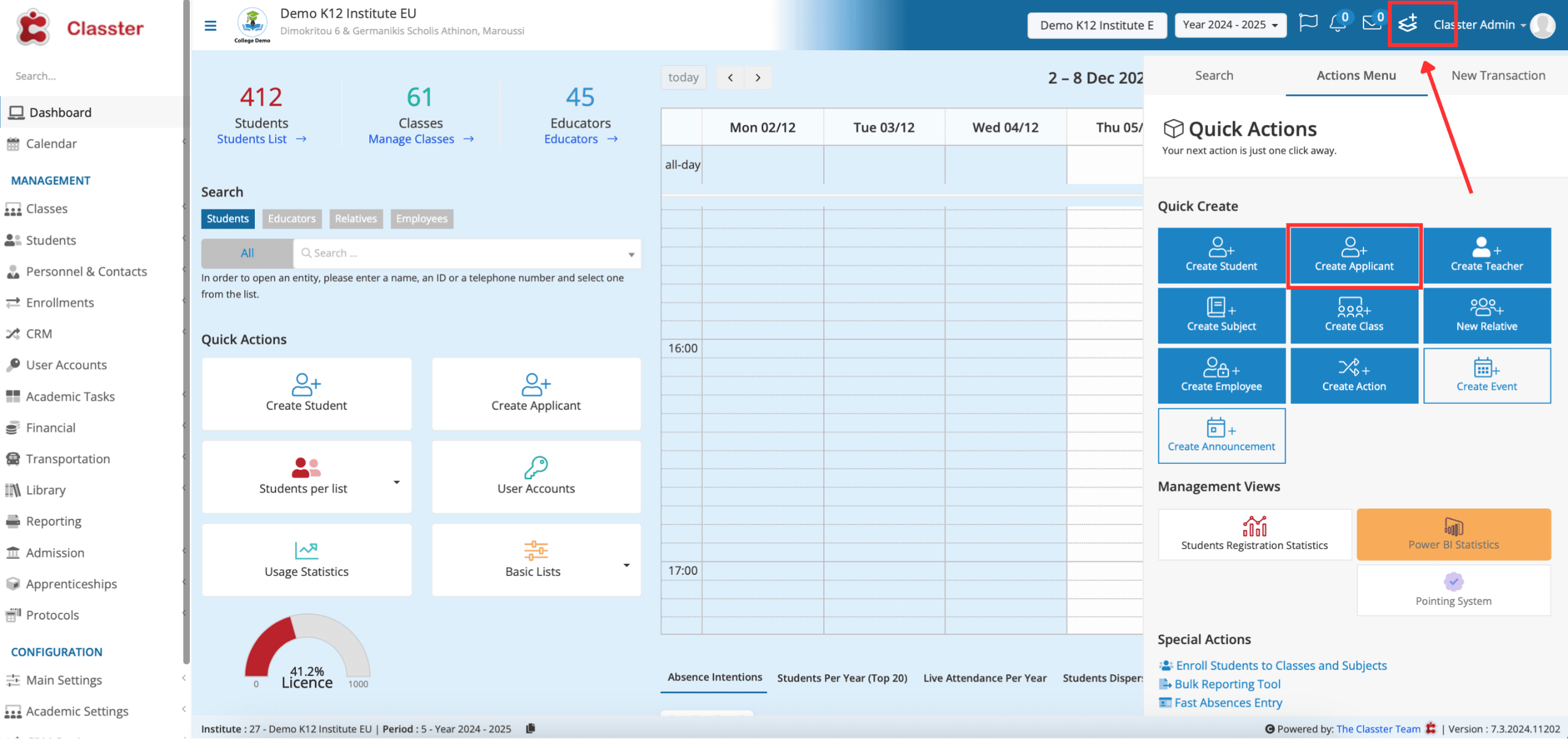1568x739 pixels.
Task: Click the Demo K12 Institute E selector
Action: tap(1096, 25)
